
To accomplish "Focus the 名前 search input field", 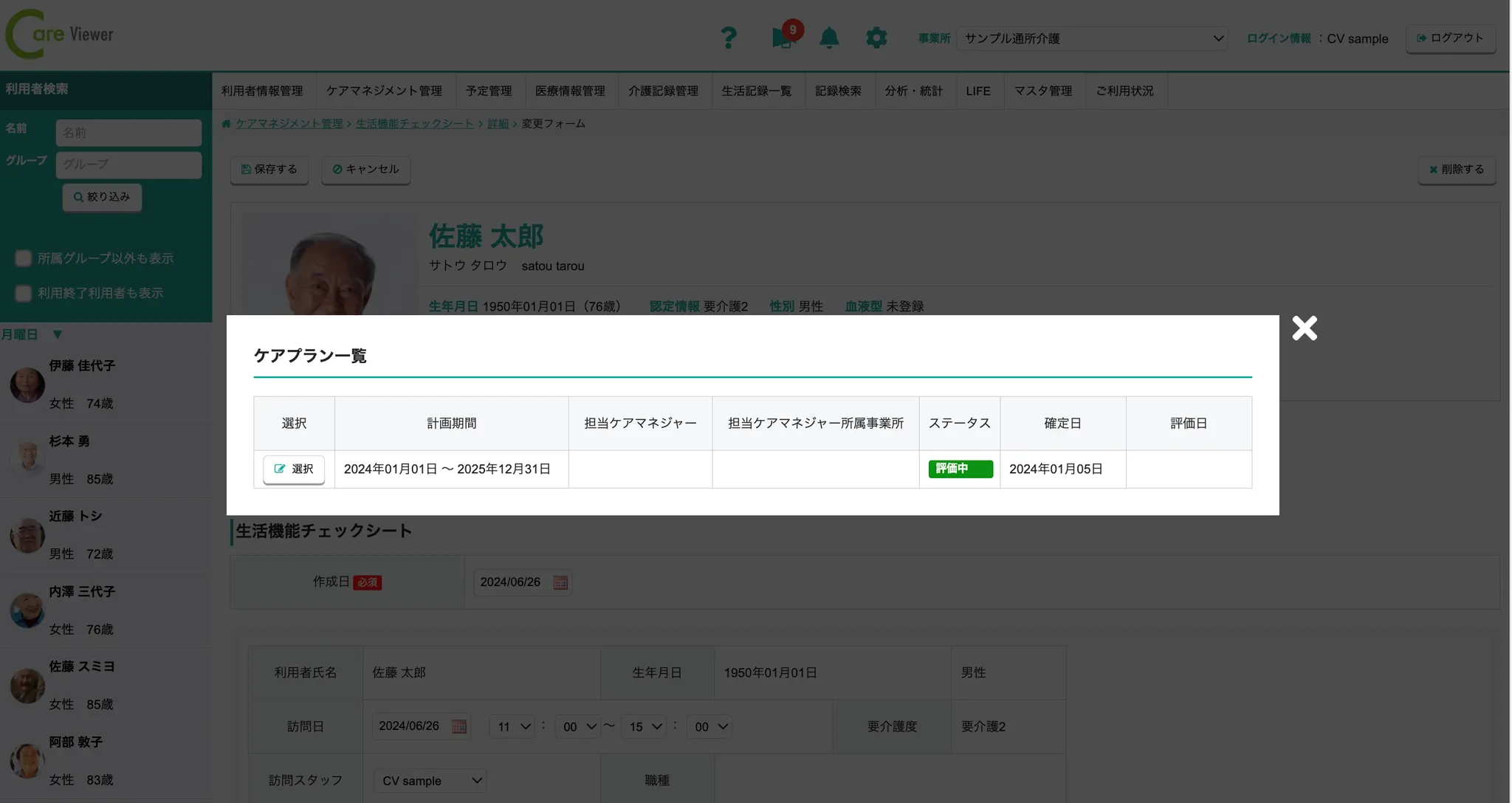I will [x=128, y=133].
